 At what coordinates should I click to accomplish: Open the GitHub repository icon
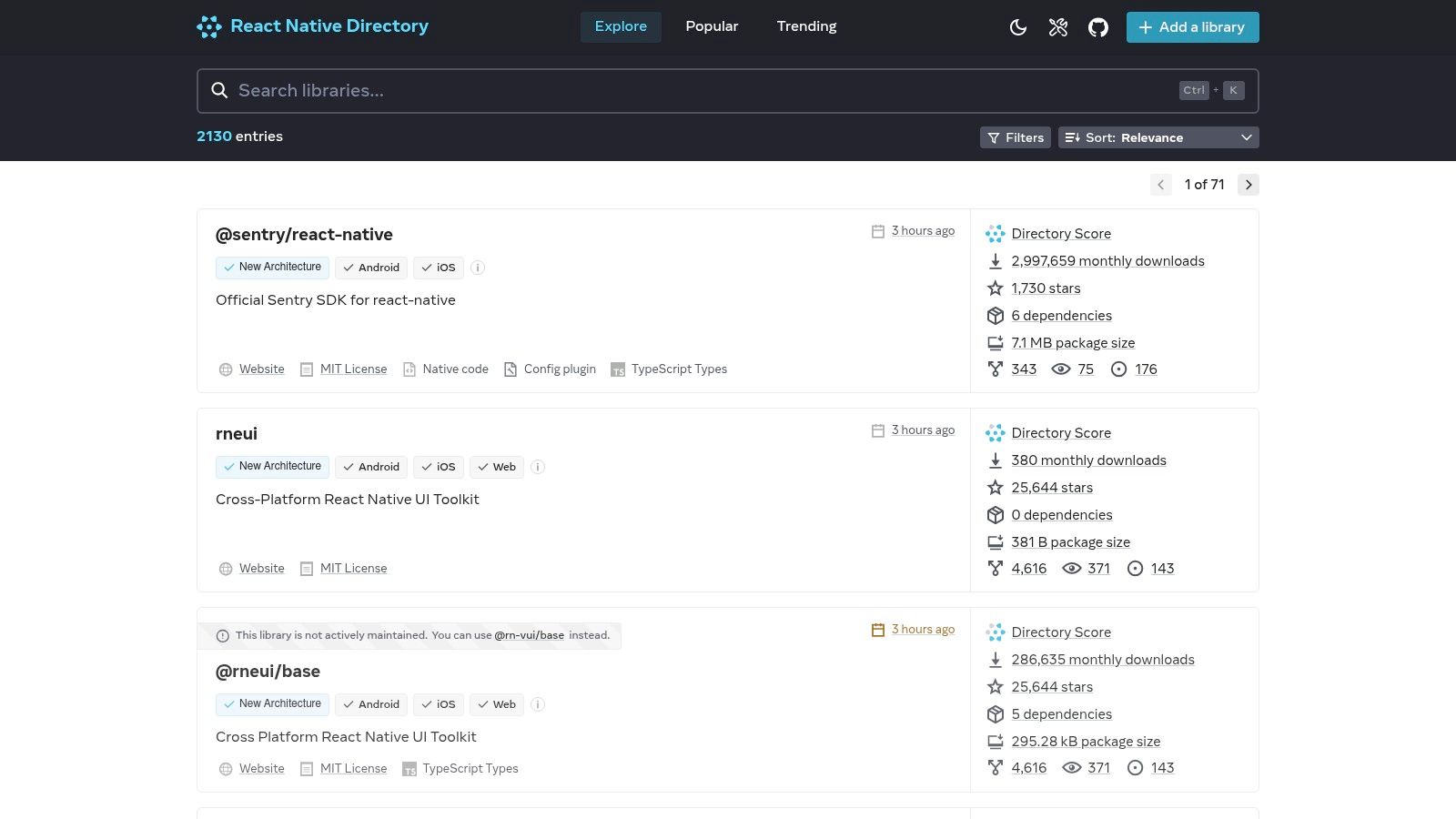(1098, 27)
